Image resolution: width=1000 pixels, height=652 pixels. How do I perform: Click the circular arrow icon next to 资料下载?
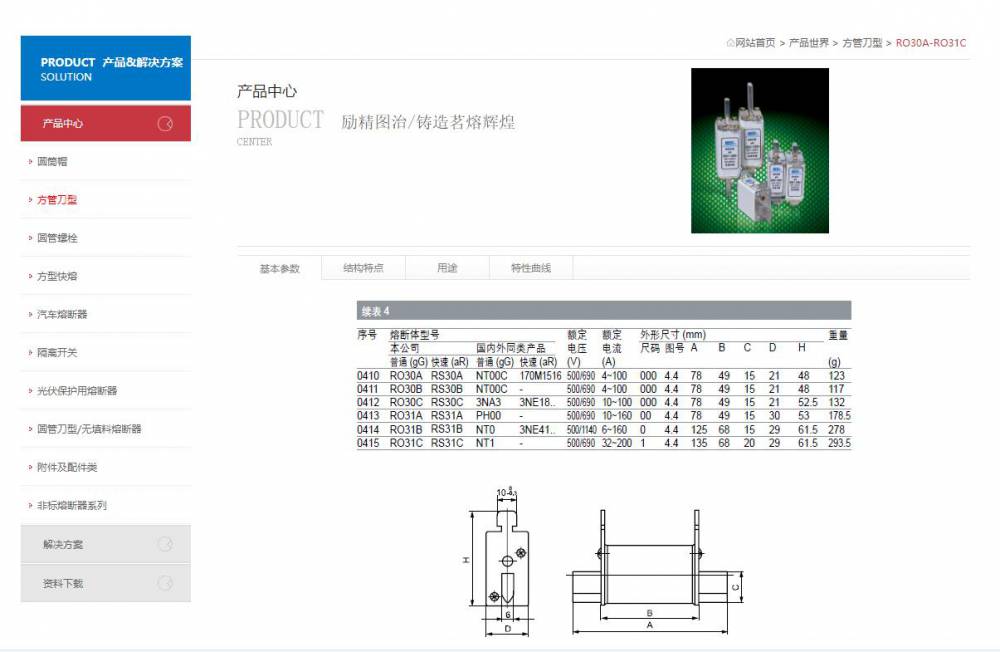tap(166, 583)
